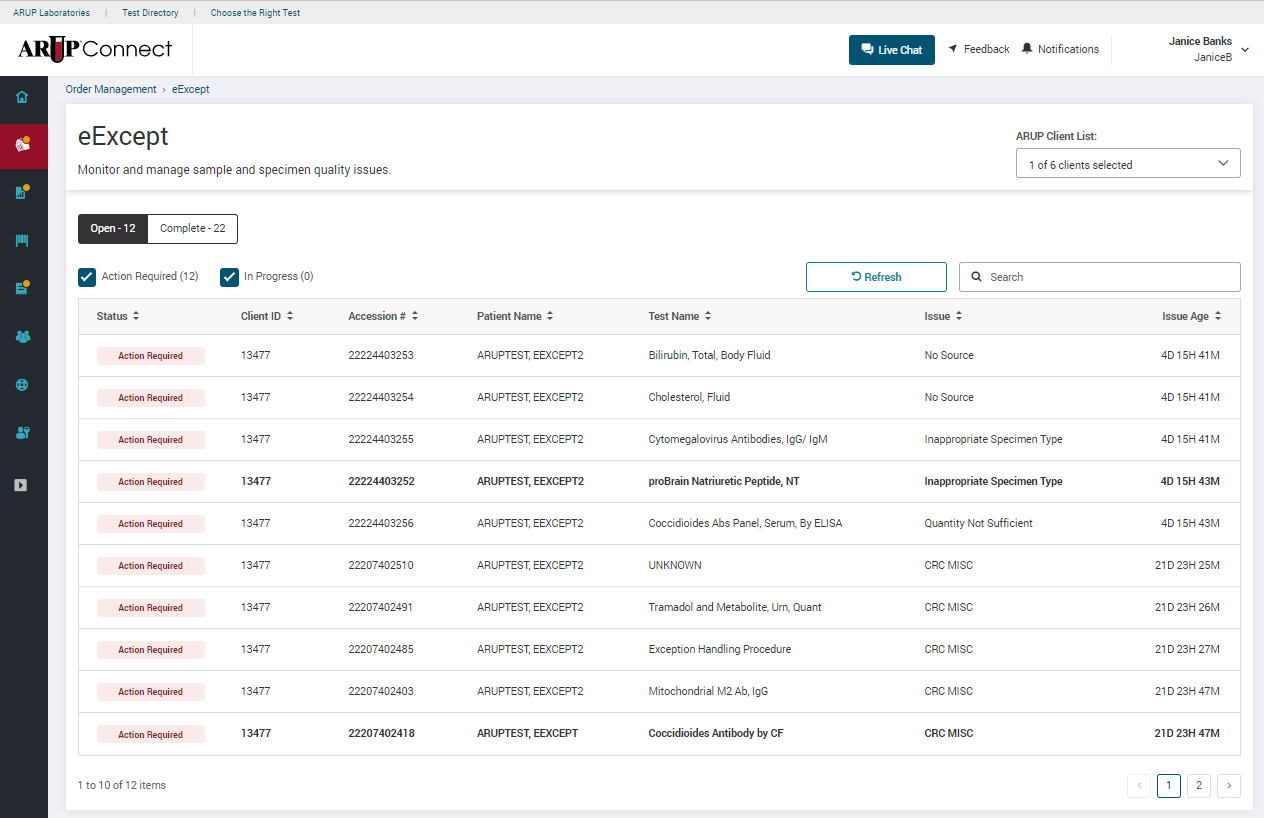This screenshot has height=818, width=1264.
Task: Click issue age 21D 23H 25M
Action: 1187,565
